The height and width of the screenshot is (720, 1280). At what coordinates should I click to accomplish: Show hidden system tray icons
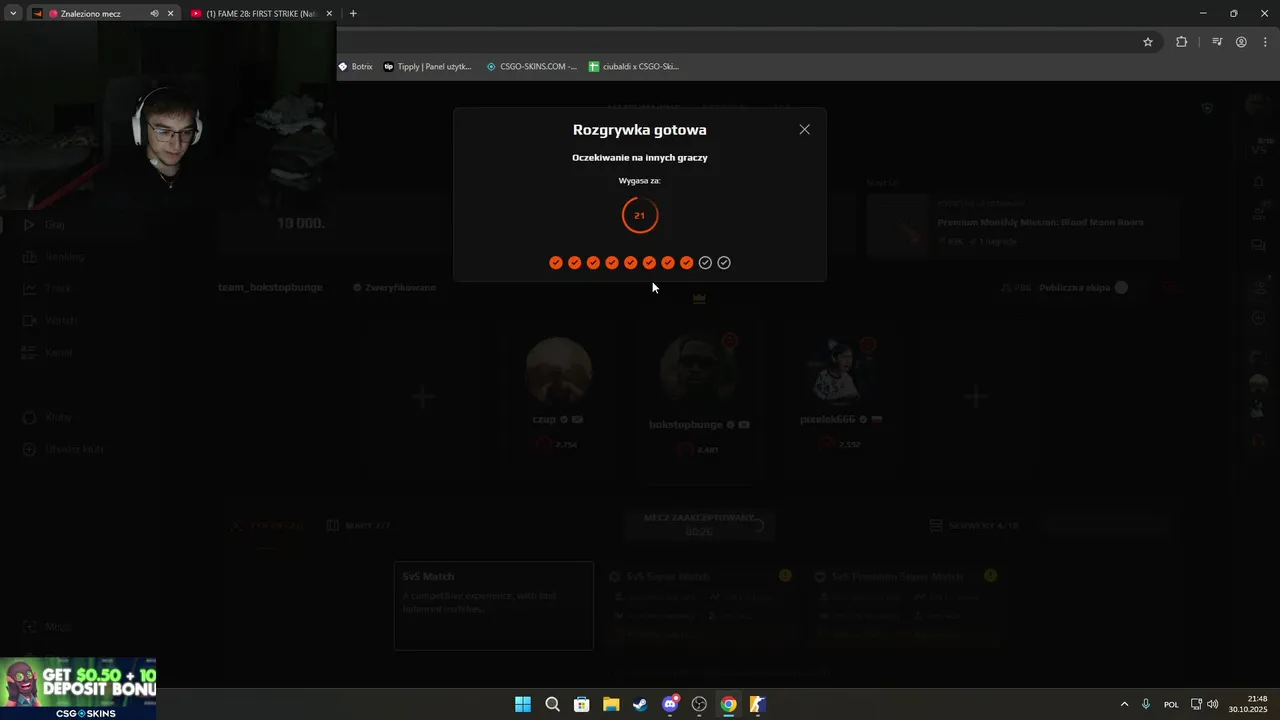coord(1124,704)
